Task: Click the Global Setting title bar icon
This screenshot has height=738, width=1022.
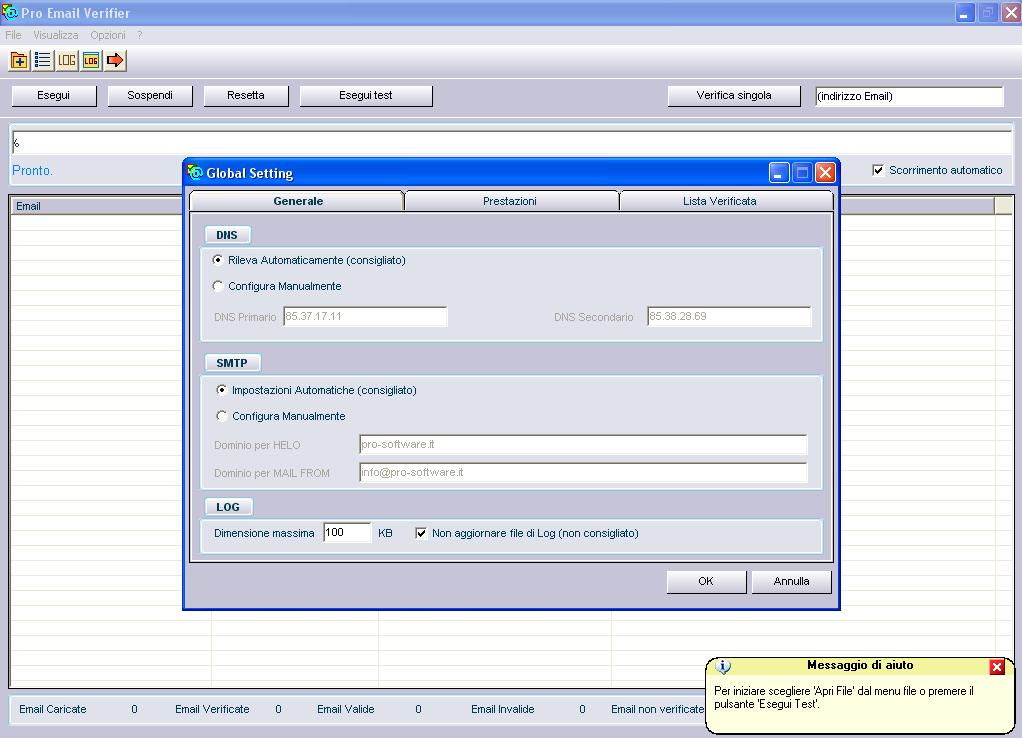Action: 196,173
